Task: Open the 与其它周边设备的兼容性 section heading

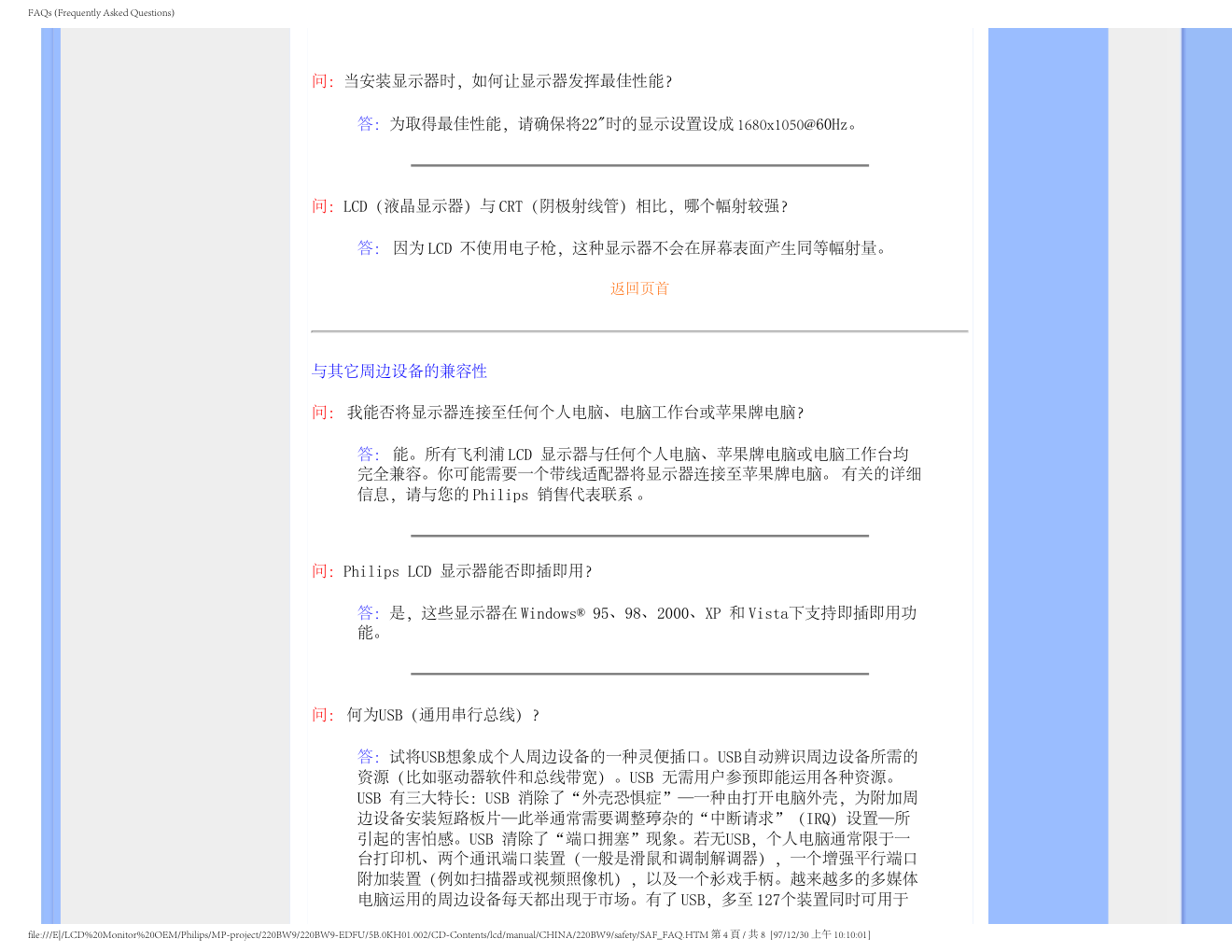Action: coord(399,371)
